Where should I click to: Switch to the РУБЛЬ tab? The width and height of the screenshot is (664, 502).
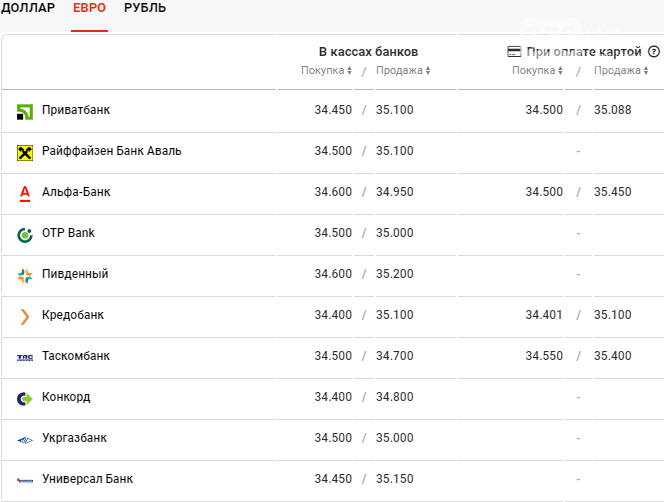(x=145, y=8)
